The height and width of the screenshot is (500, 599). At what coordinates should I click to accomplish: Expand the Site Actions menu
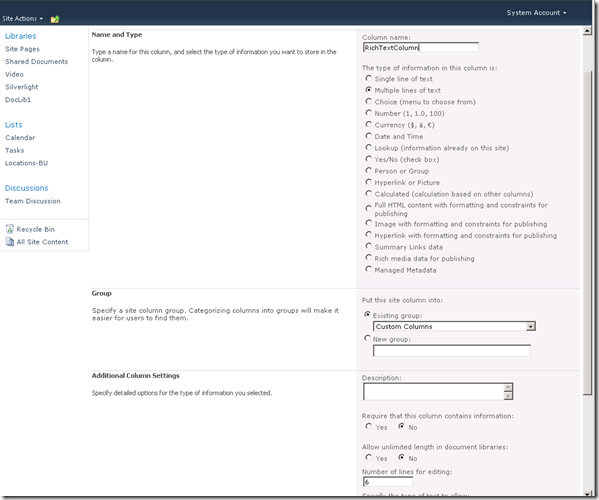(22, 18)
